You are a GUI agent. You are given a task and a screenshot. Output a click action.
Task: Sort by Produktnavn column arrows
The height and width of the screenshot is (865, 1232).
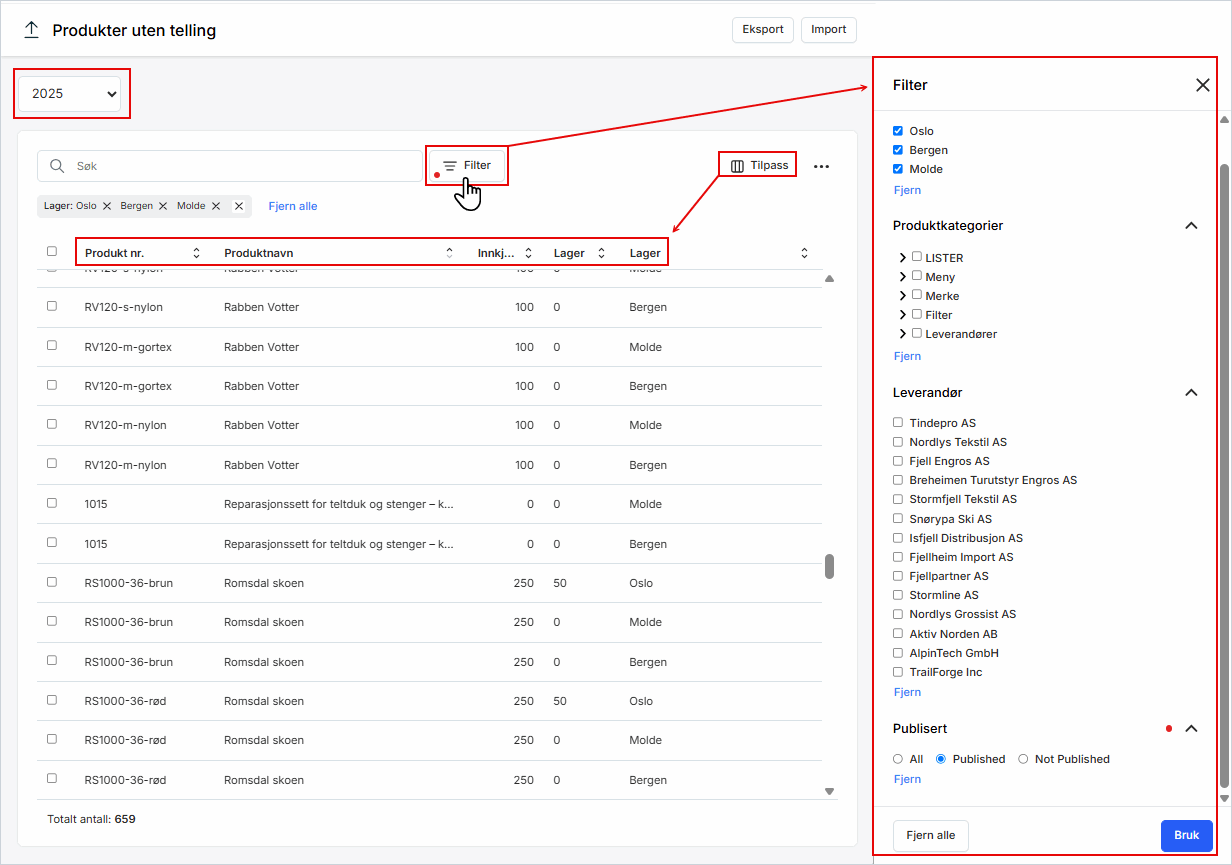point(449,253)
